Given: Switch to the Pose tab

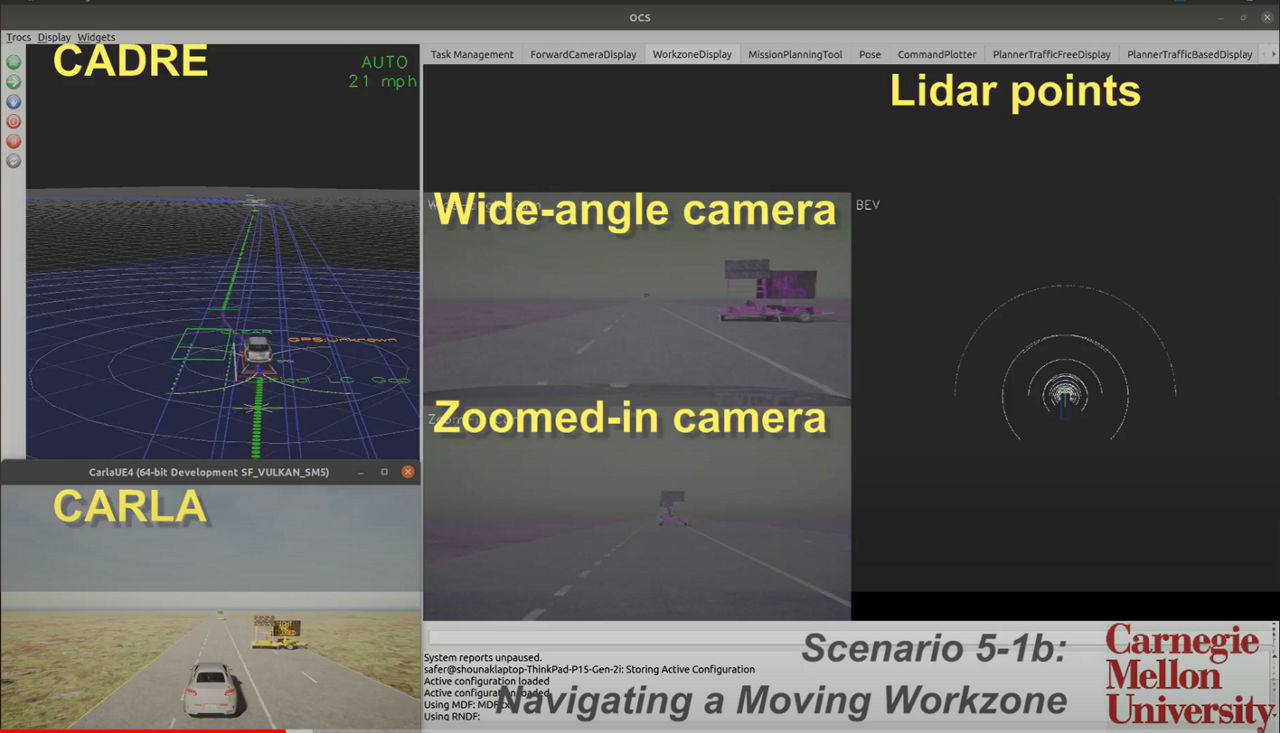Looking at the screenshot, I should (x=870, y=54).
